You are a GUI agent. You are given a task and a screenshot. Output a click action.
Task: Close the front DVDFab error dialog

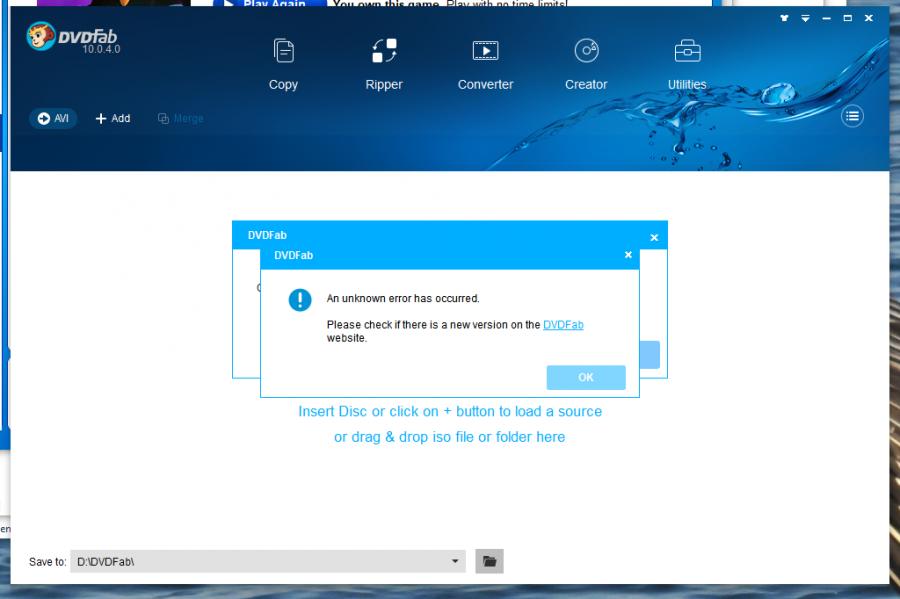(628, 255)
